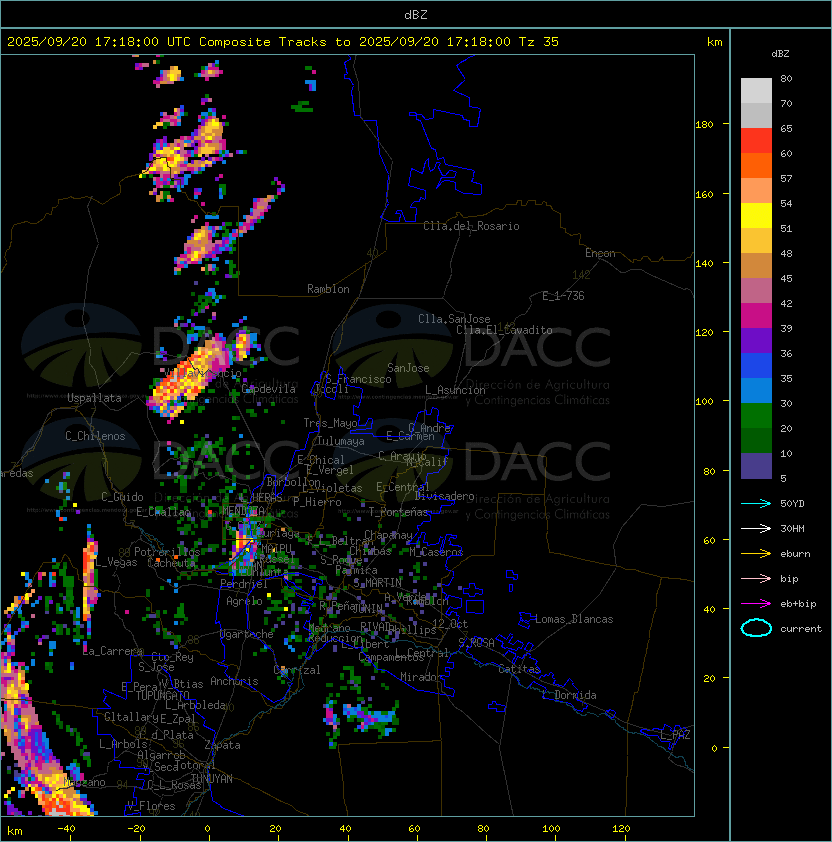Select the light gray 80 dBZ color swatch

[x=756, y=90]
